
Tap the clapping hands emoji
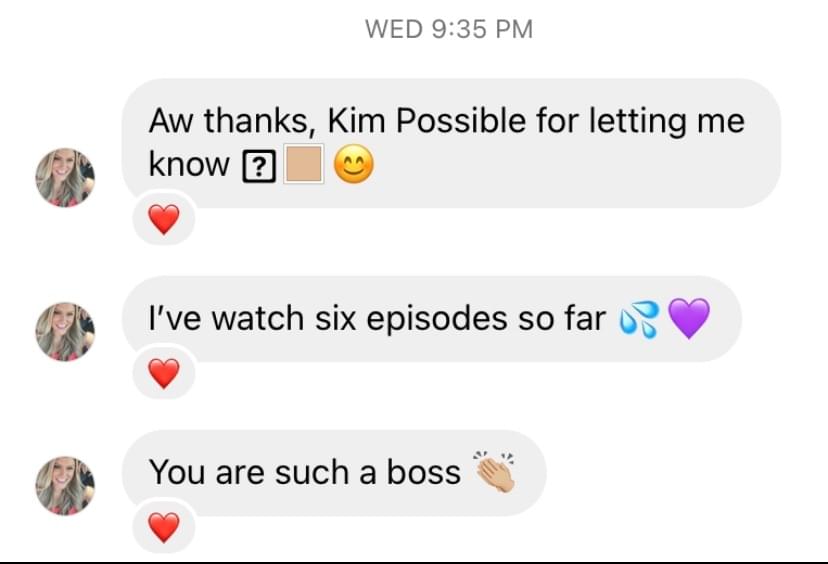(495, 472)
